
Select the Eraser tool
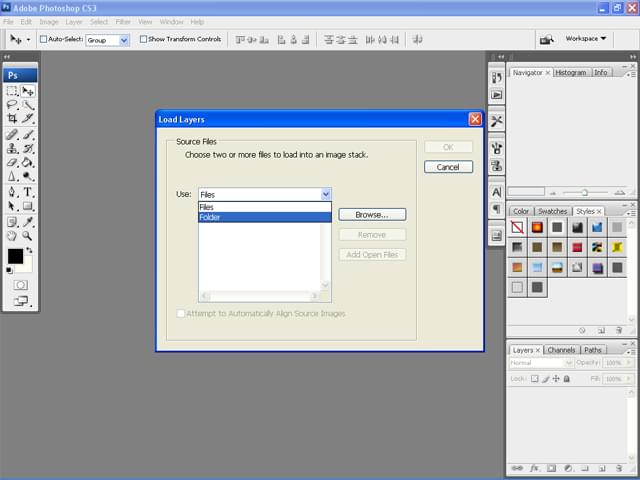click(12, 162)
